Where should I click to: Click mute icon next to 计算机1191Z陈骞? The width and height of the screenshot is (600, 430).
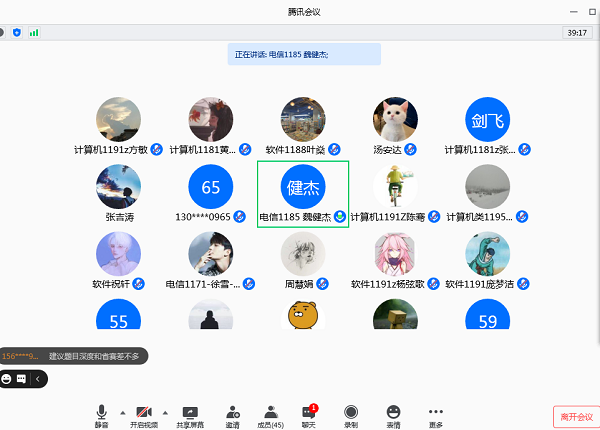click(434, 217)
